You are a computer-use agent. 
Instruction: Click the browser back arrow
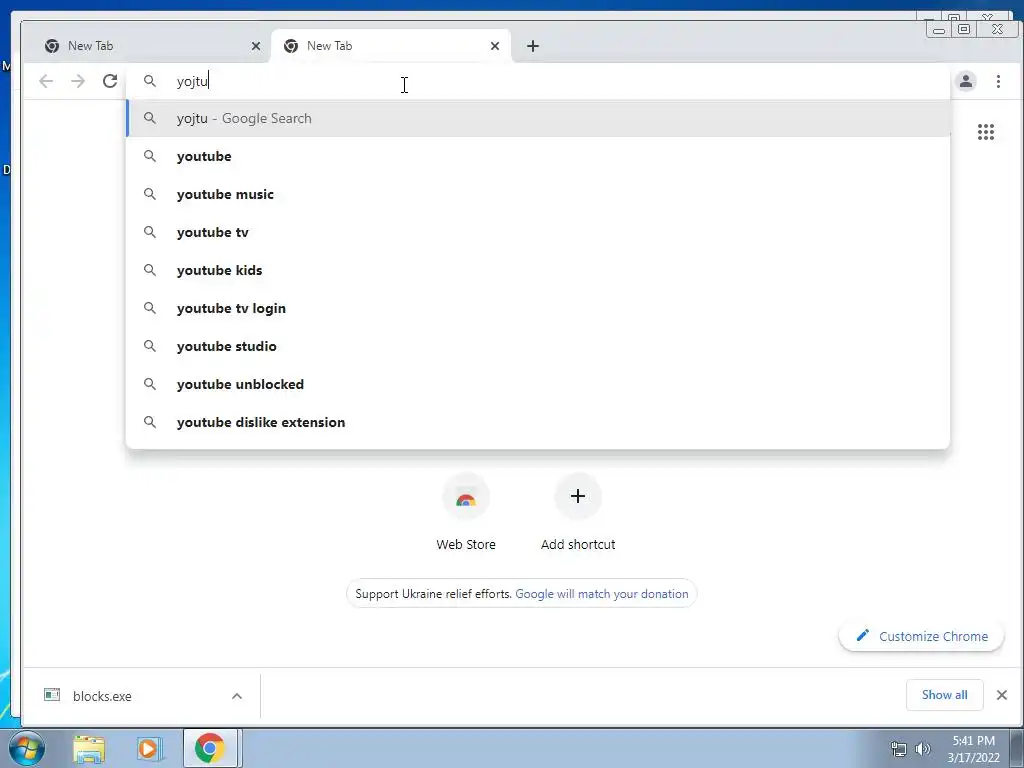tap(46, 81)
